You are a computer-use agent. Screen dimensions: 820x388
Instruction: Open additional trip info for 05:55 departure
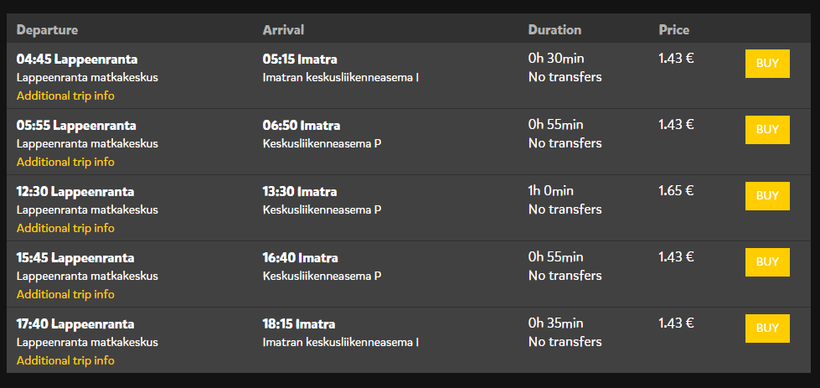tap(65, 162)
